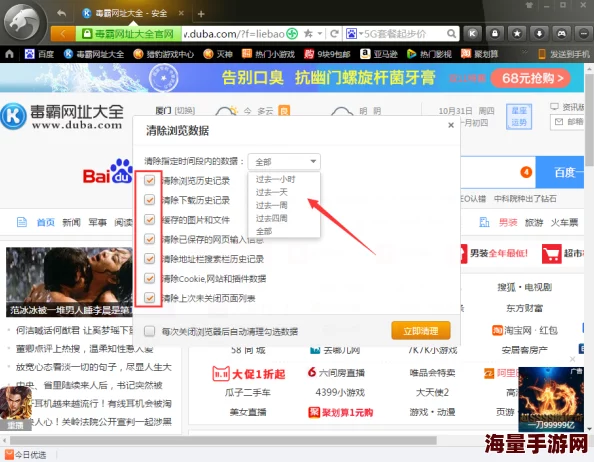Click the bookmark star icon in address bar
The height and width of the screenshot is (462, 594).
pyautogui.click(x=308, y=34)
